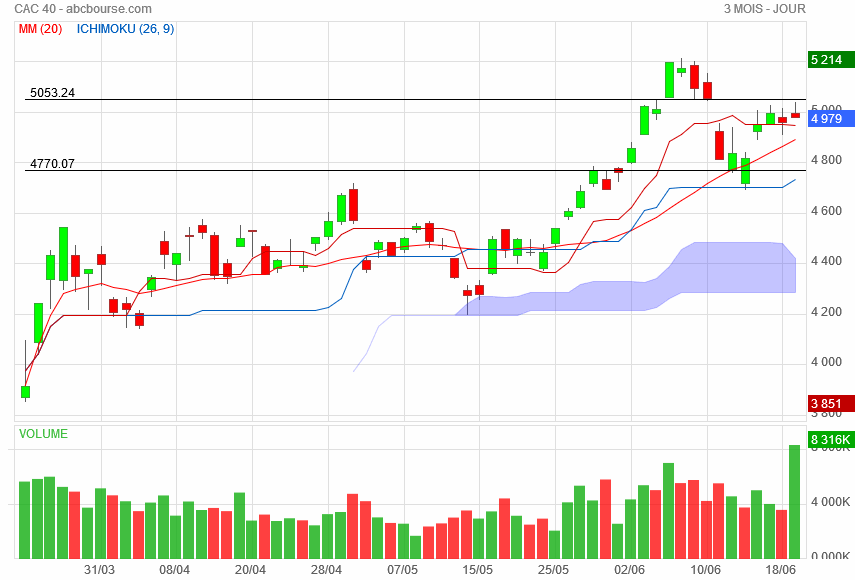
Task: Select the "4 000K" volume axis label
Action: pyautogui.click(x=830, y=502)
